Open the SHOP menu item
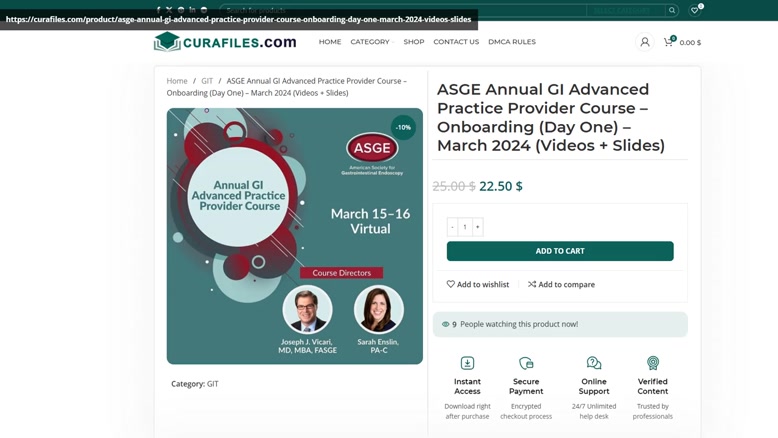 coord(414,42)
